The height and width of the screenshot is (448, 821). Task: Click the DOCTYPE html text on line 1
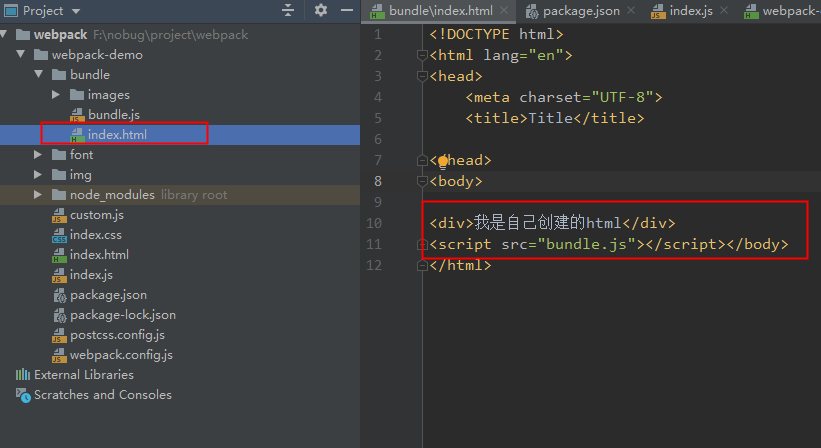click(x=496, y=35)
